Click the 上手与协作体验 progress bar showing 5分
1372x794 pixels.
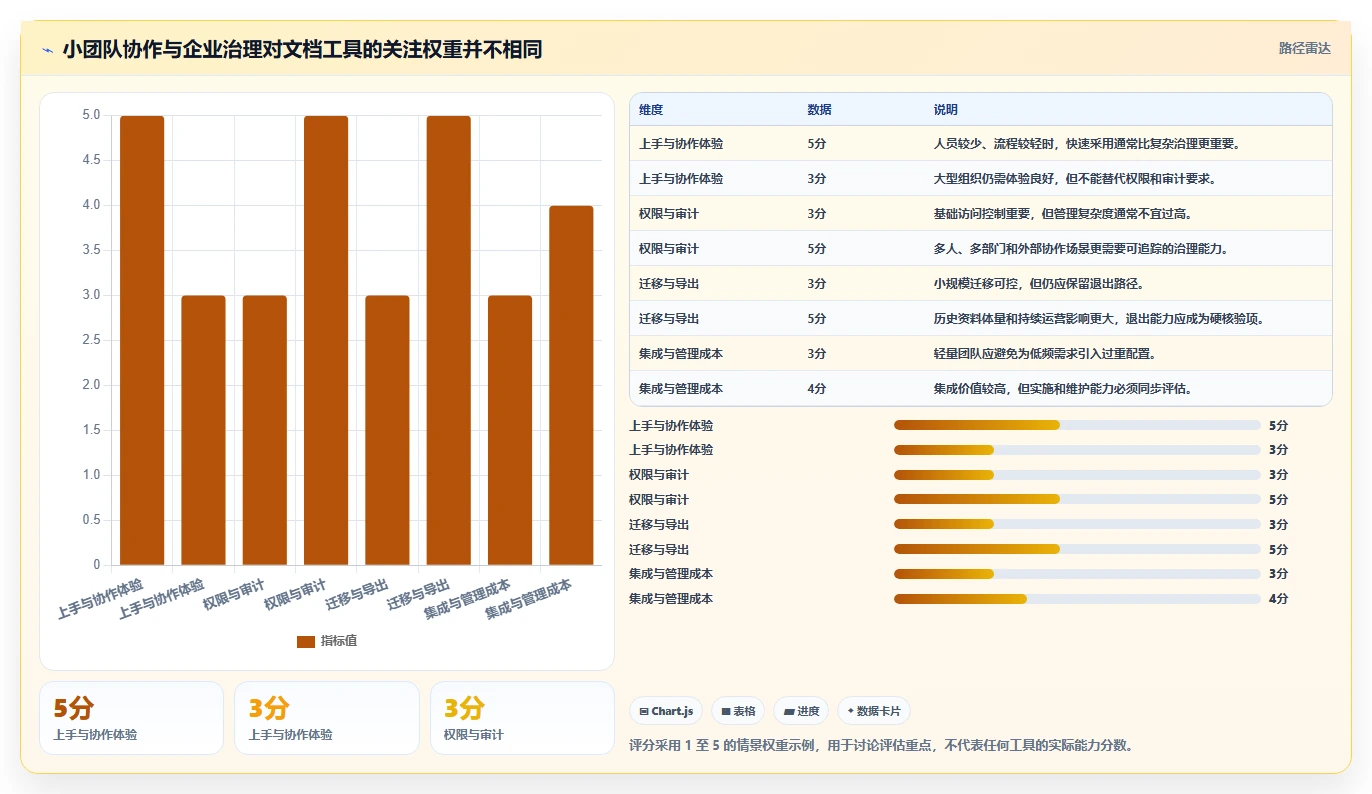[1077, 425]
